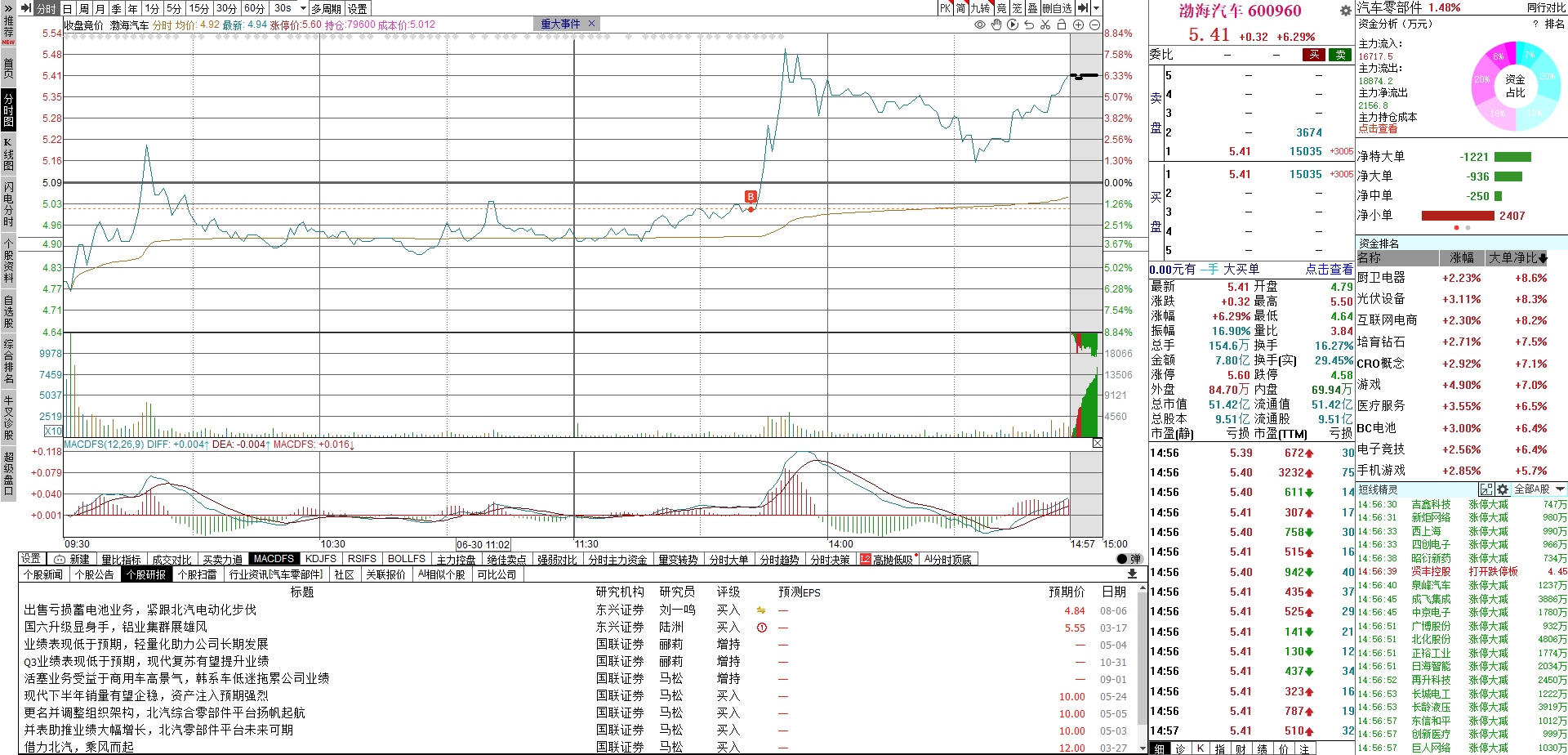This screenshot has width=1568, height=755.
Task: Click 厨卫电器 row in 资金排名
Action: pos(1462,278)
